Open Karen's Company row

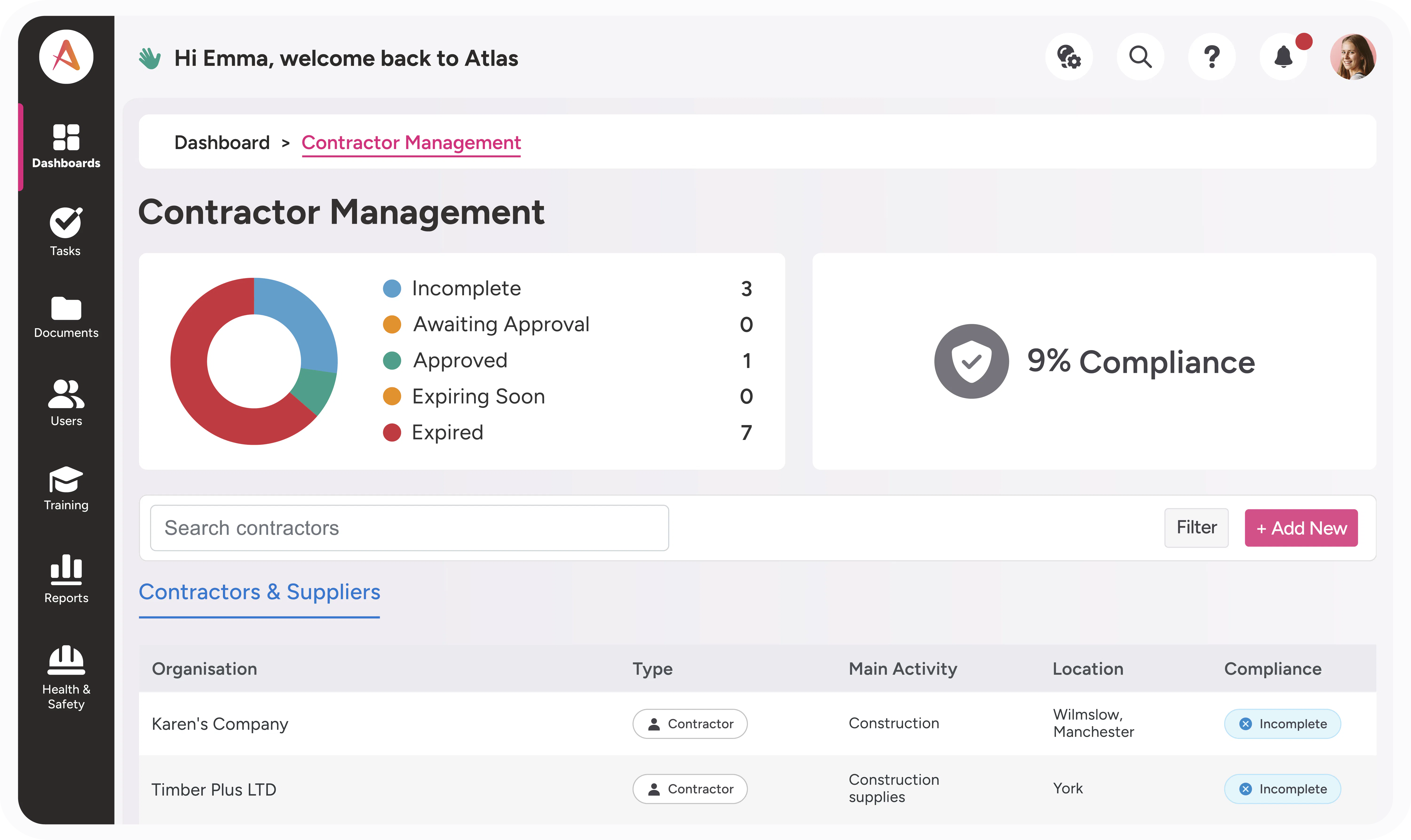(758, 723)
